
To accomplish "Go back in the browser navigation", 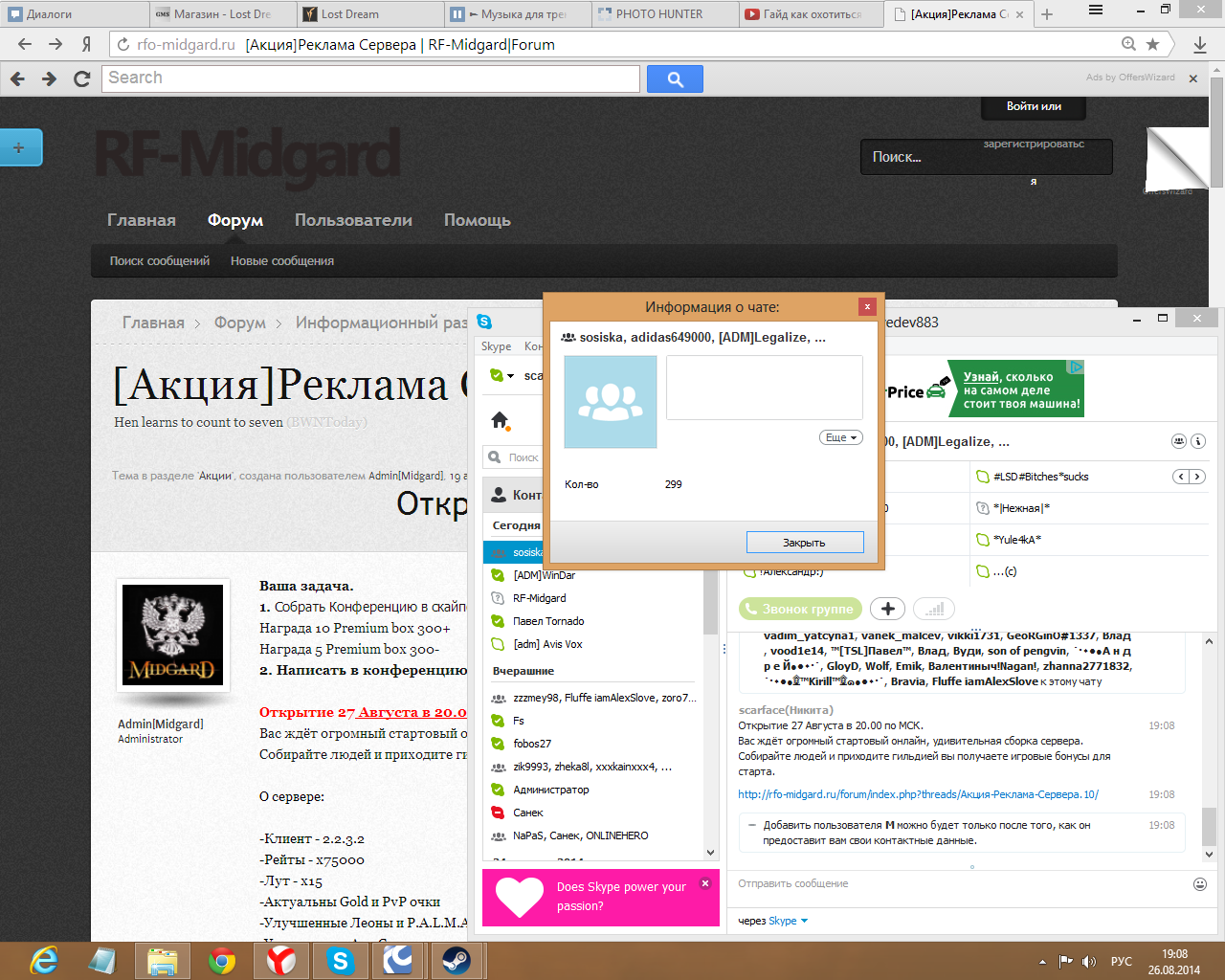I will point(25,44).
